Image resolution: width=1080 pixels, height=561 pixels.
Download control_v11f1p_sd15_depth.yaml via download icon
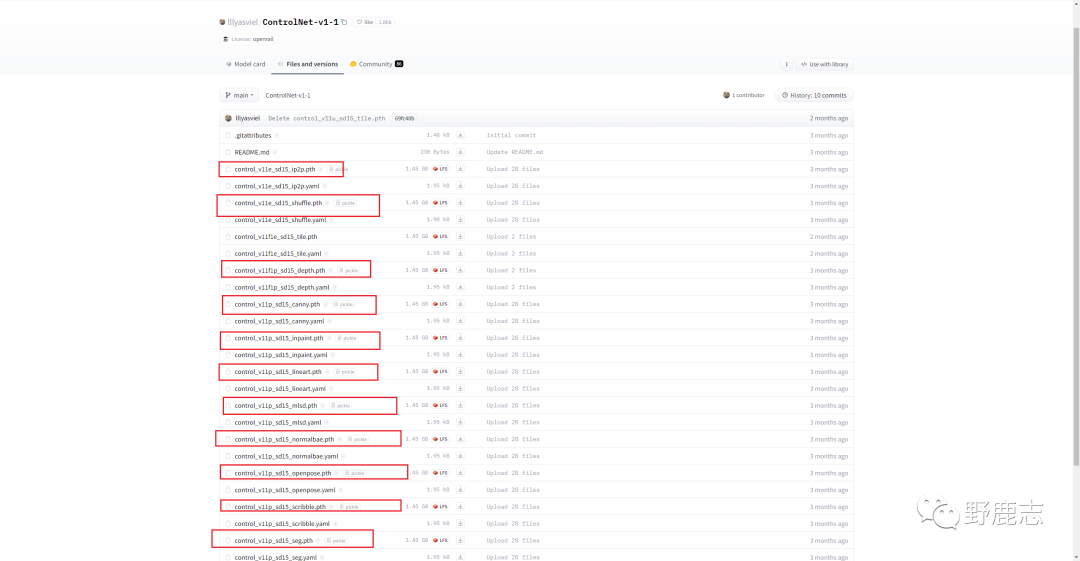click(x=460, y=287)
